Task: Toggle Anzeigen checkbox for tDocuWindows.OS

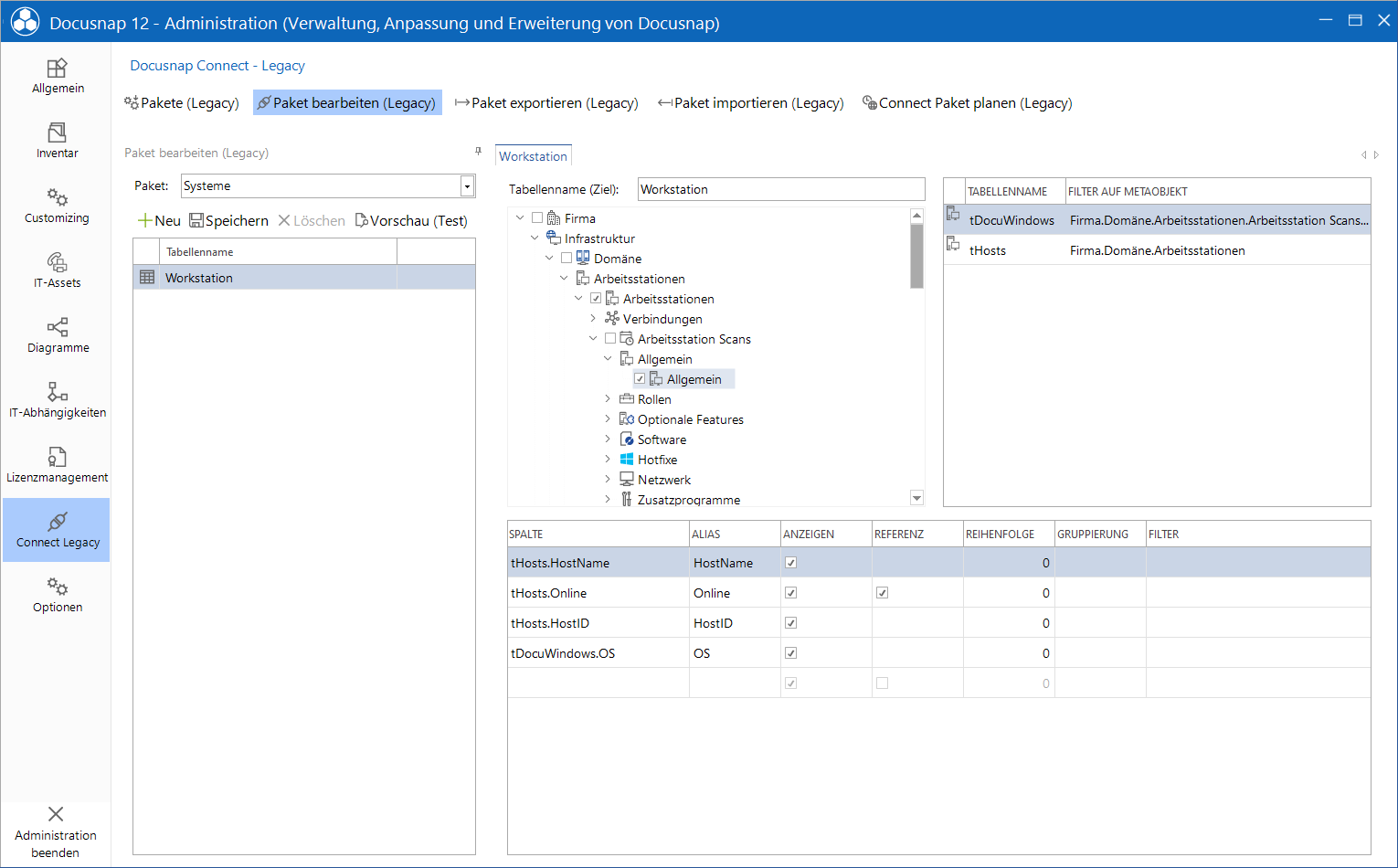Action: click(x=791, y=653)
